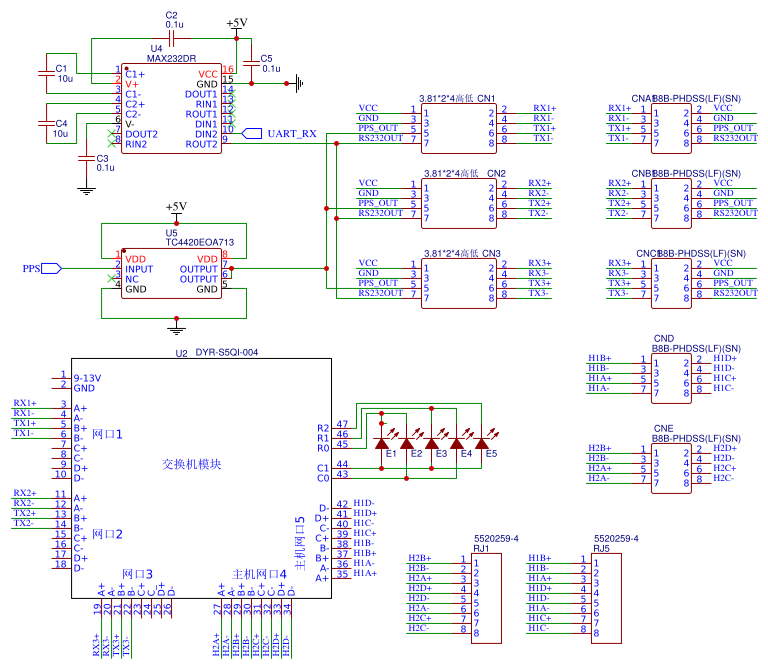Click the MAX232DR chip body
The image size is (768, 670).
click(170, 108)
